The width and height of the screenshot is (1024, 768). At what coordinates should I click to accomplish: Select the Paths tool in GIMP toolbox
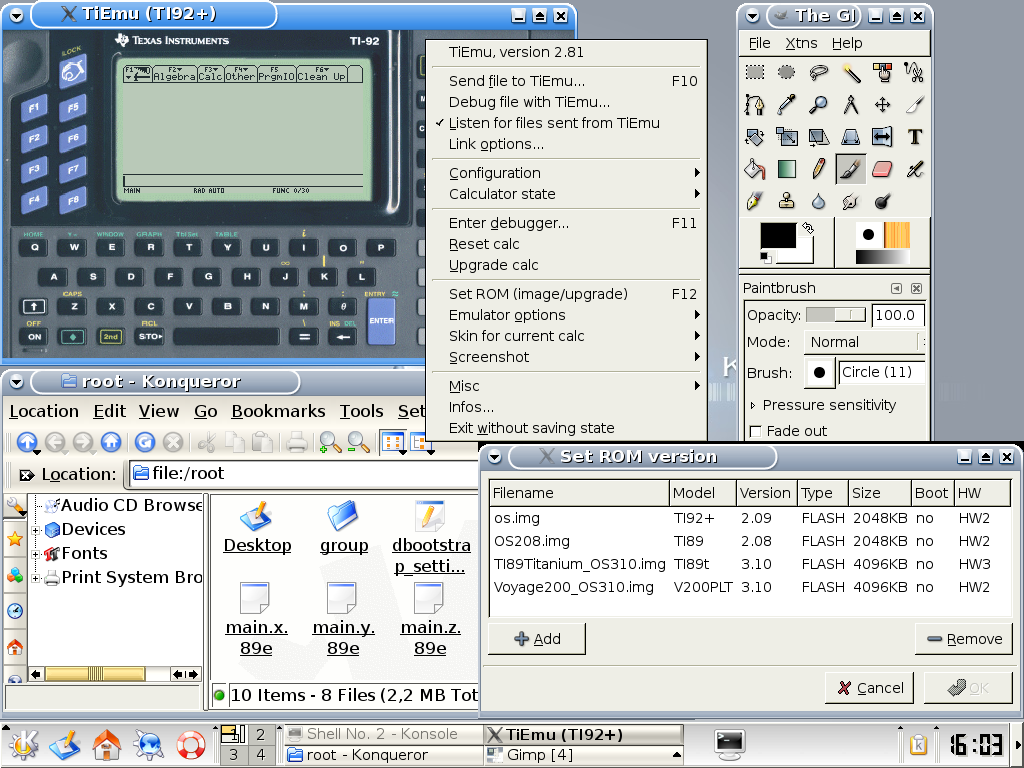point(755,104)
